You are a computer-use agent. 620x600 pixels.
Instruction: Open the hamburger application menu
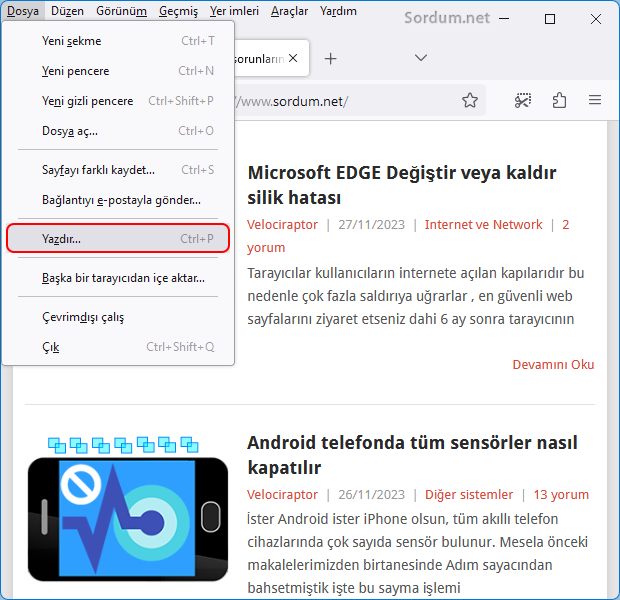(x=595, y=100)
